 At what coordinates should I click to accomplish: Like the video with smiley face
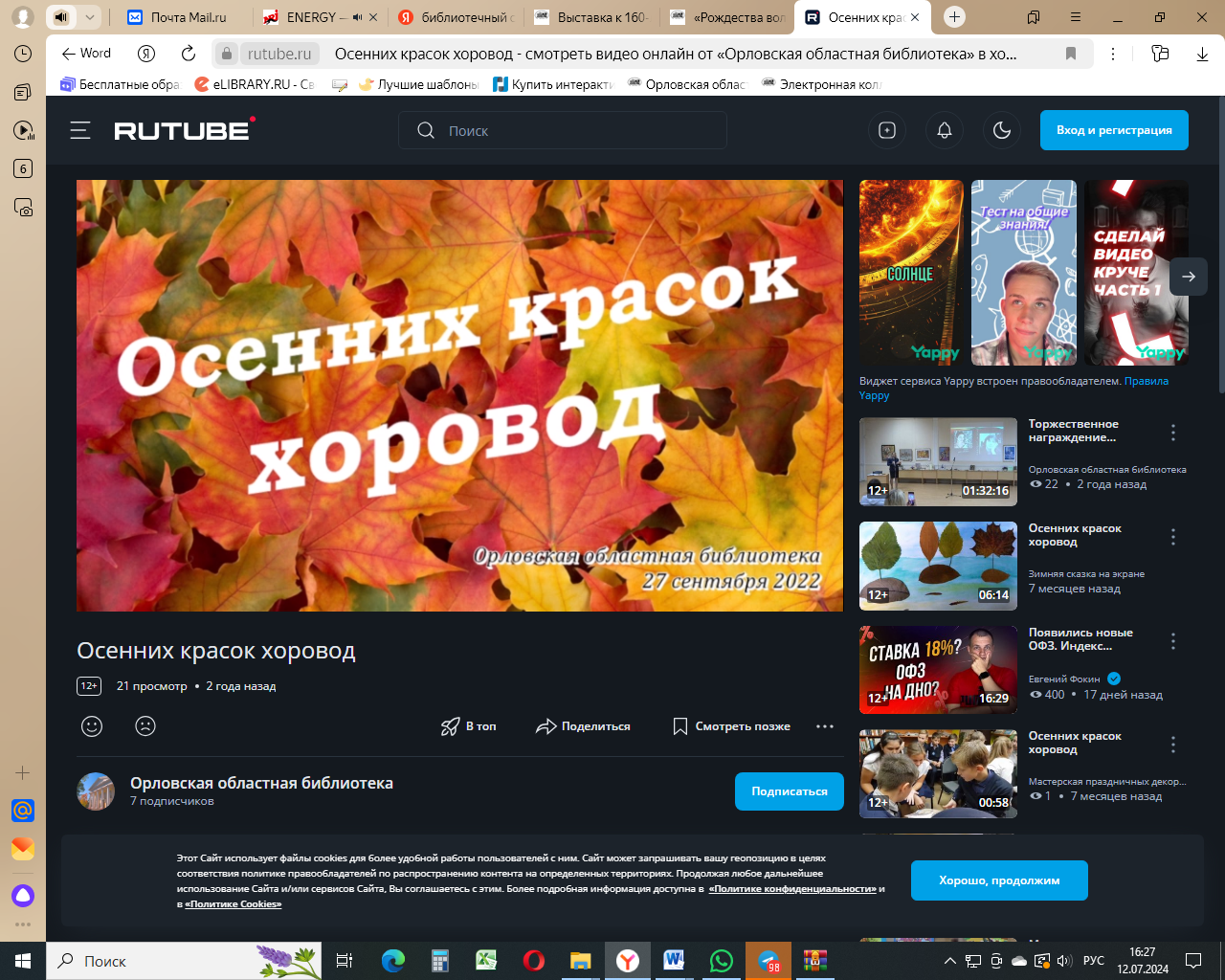[x=92, y=726]
